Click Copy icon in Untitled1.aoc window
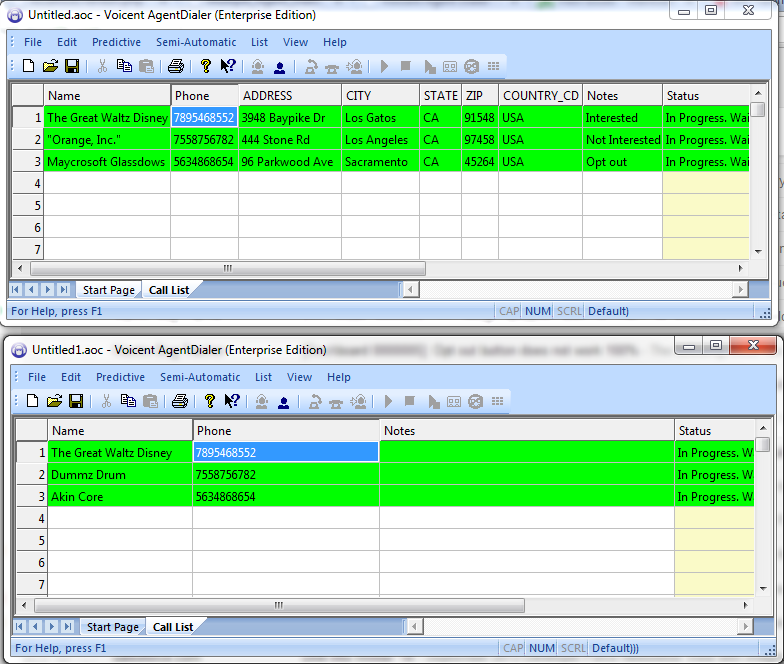Screen dimensions: 784x664 [128, 401]
